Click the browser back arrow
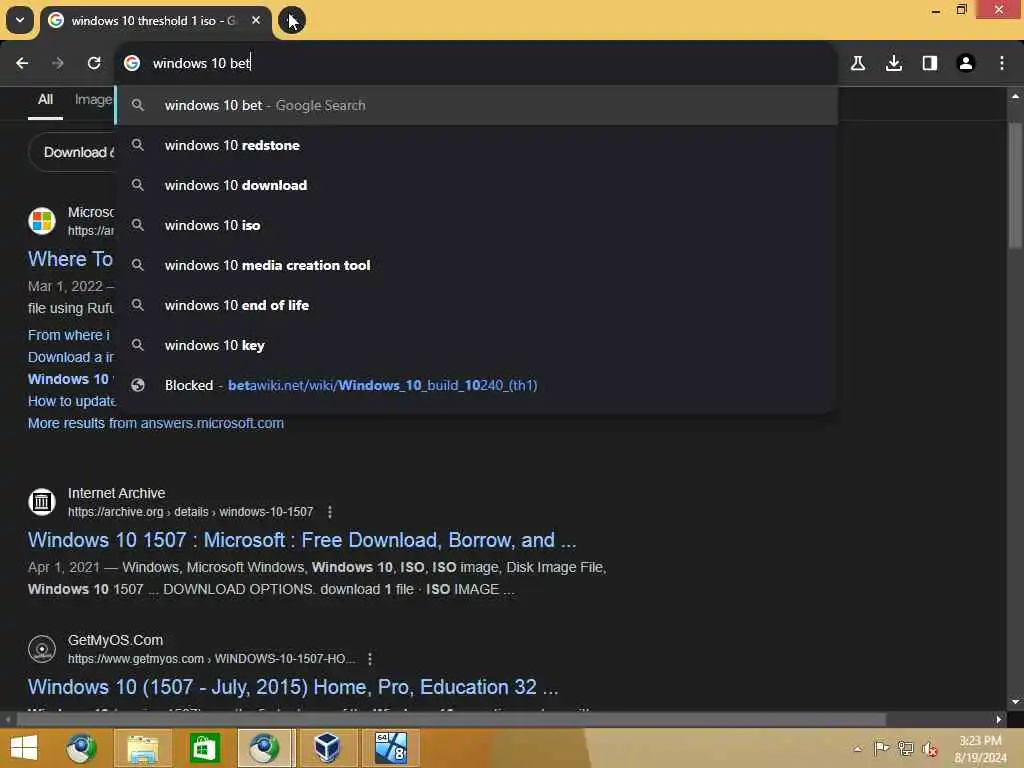Image resolution: width=1024 pixels, height=768 pixels. [x=22, y=63]
